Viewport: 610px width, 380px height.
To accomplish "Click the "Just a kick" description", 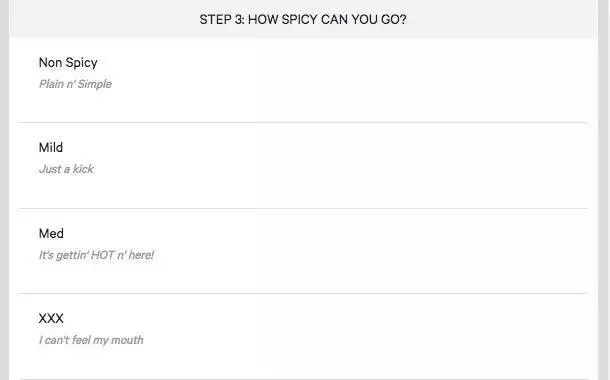I will coord(66,169).
